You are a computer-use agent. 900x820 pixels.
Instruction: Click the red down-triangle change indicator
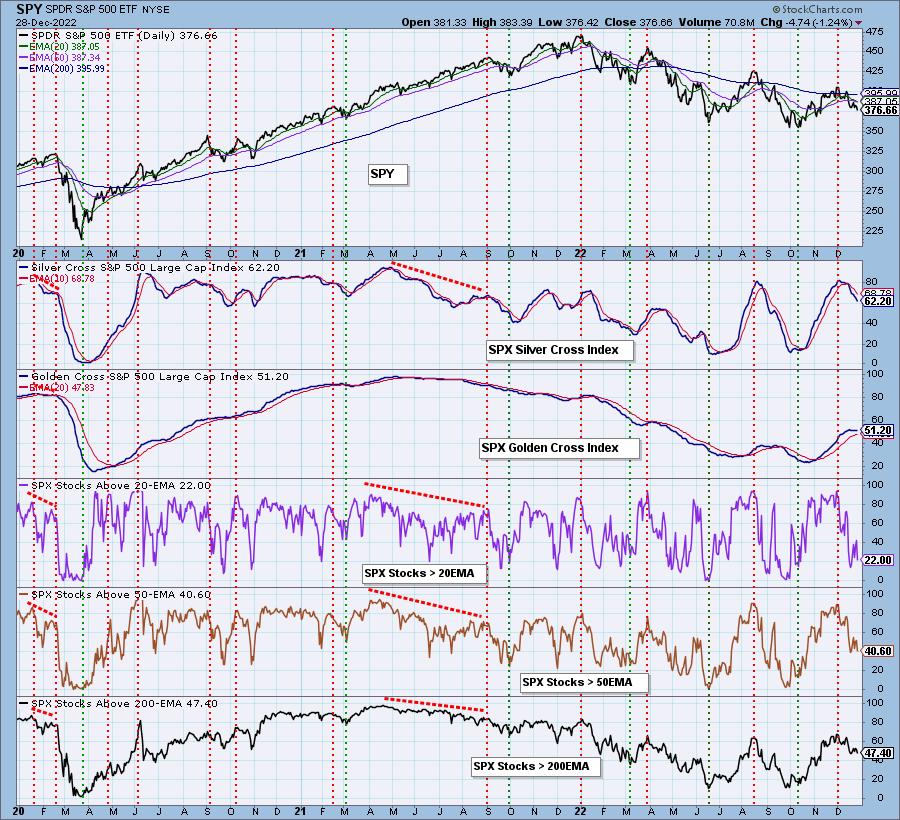[859, 23]
